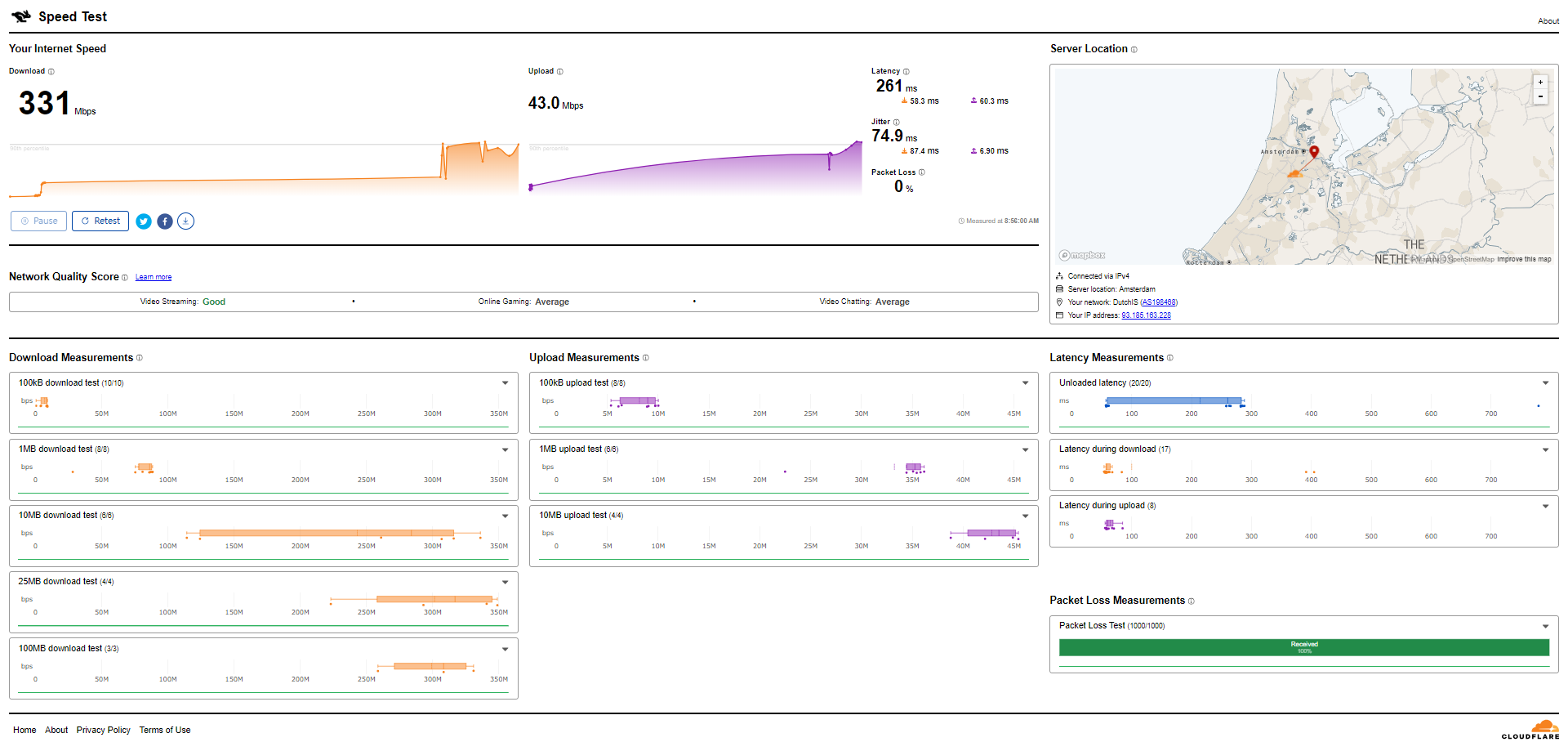
Task: Open the AS198468 network link
Action: pyautogui.click(x=1159, y=302)
